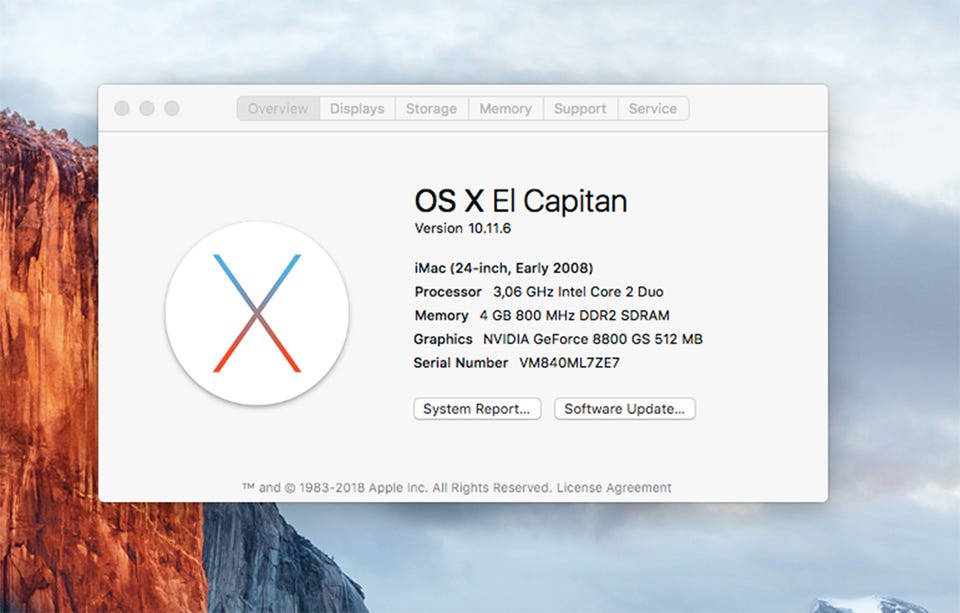Click the window's zoom button
This screenshot has width=960, height=613.
172,108
